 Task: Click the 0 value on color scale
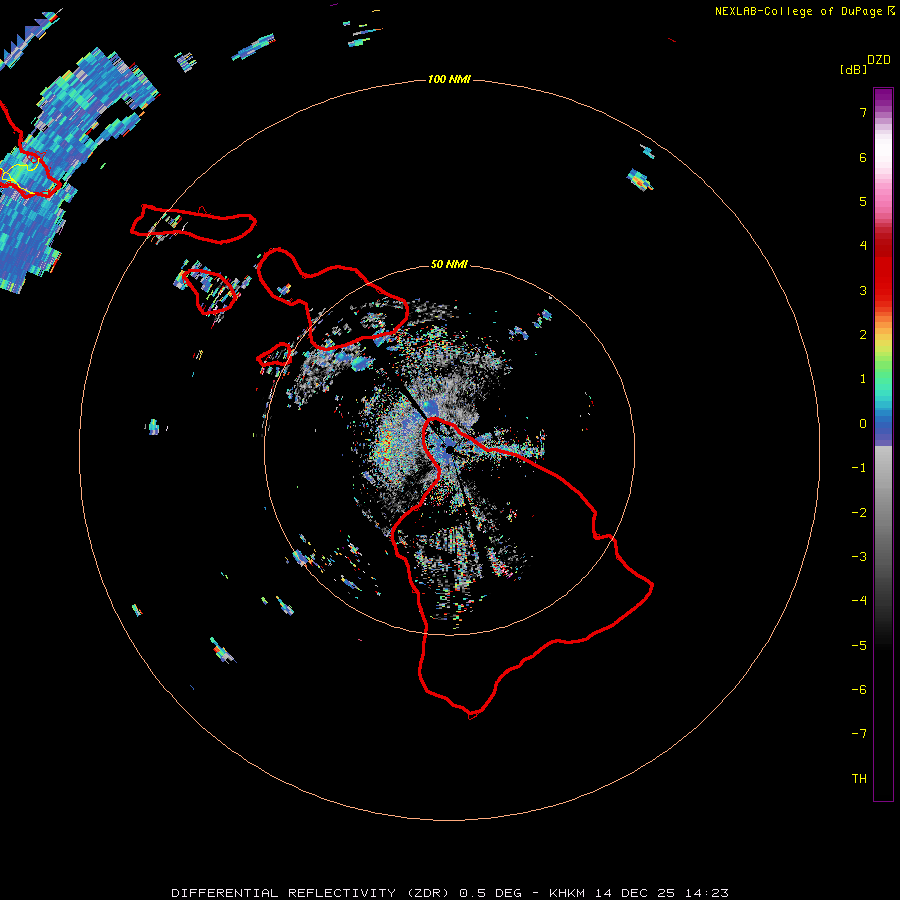click(863, 424)
